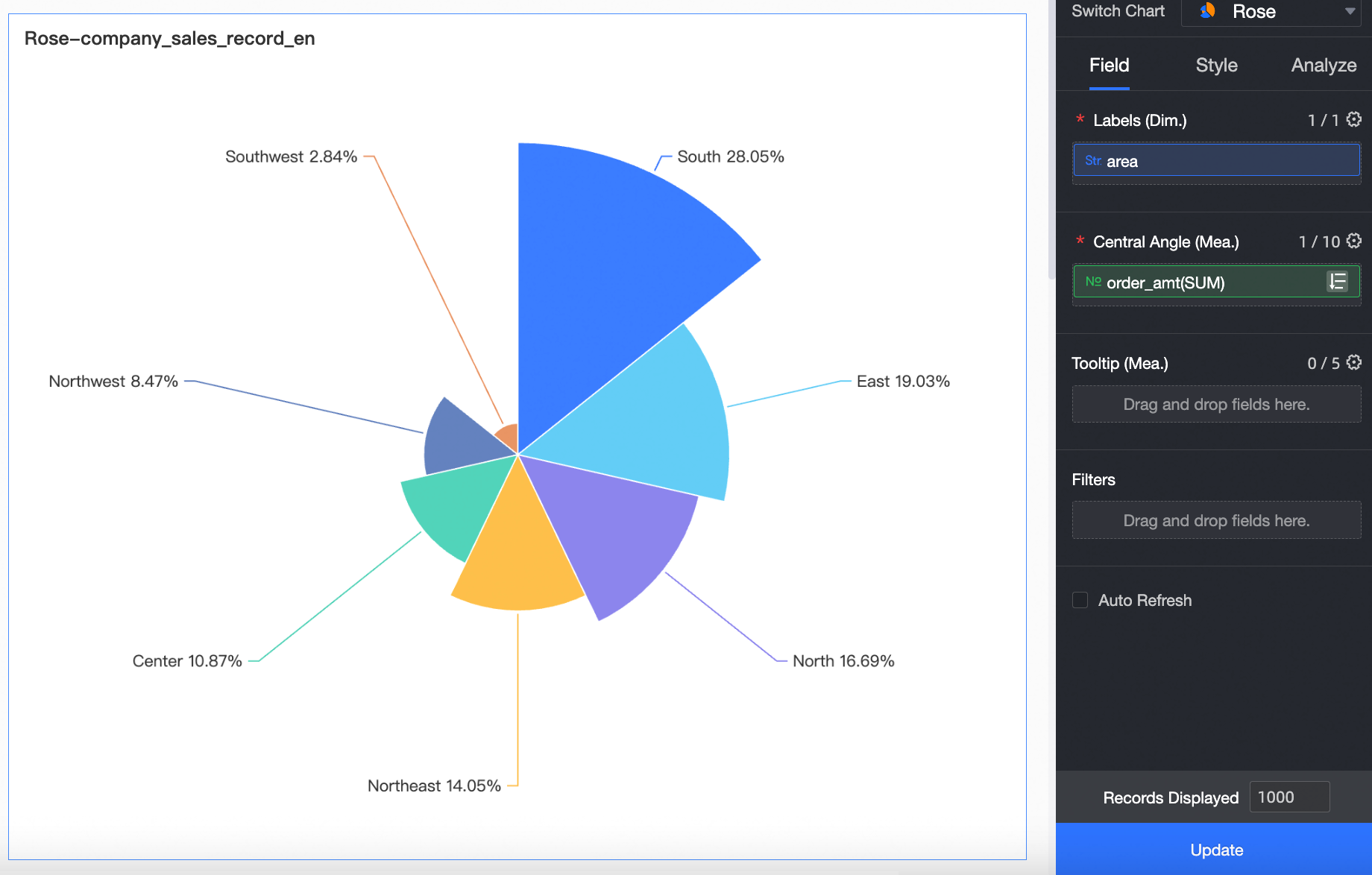Click the Labels (Dim.) section heading
Image resolution: width=1372 pixels, height=875 pixels.
click(1140, 120)
